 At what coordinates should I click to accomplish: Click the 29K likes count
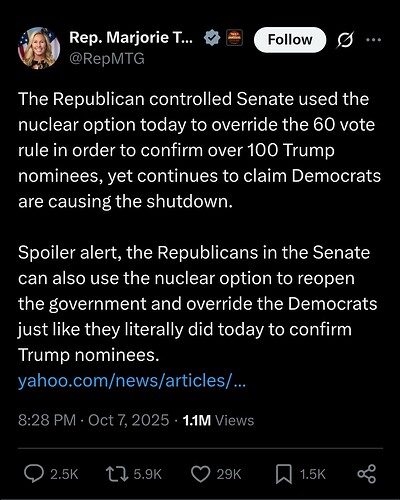click(x=229, y=474)
